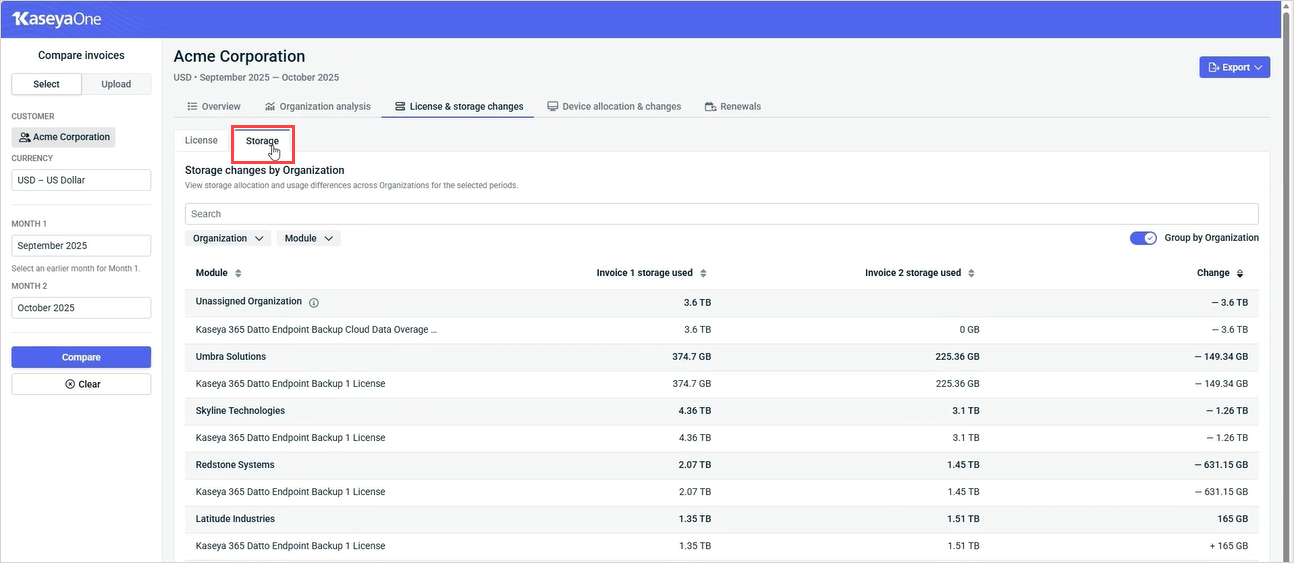Toggle Group by Organization switch
This screenshot has width=1294, height=563.
tap(1143, 238)
